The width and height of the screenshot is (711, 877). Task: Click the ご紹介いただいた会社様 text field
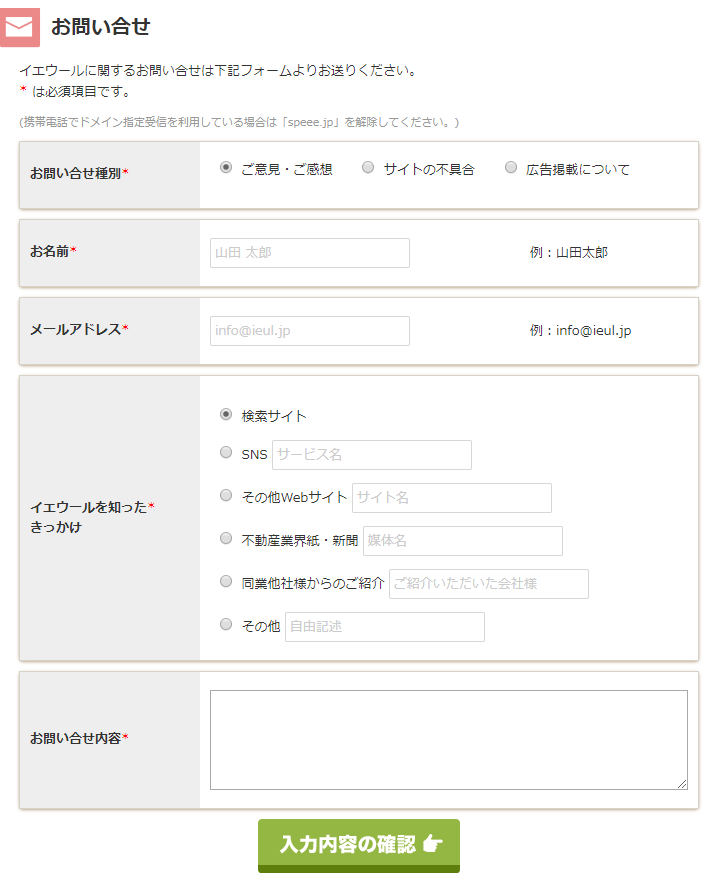488,584
